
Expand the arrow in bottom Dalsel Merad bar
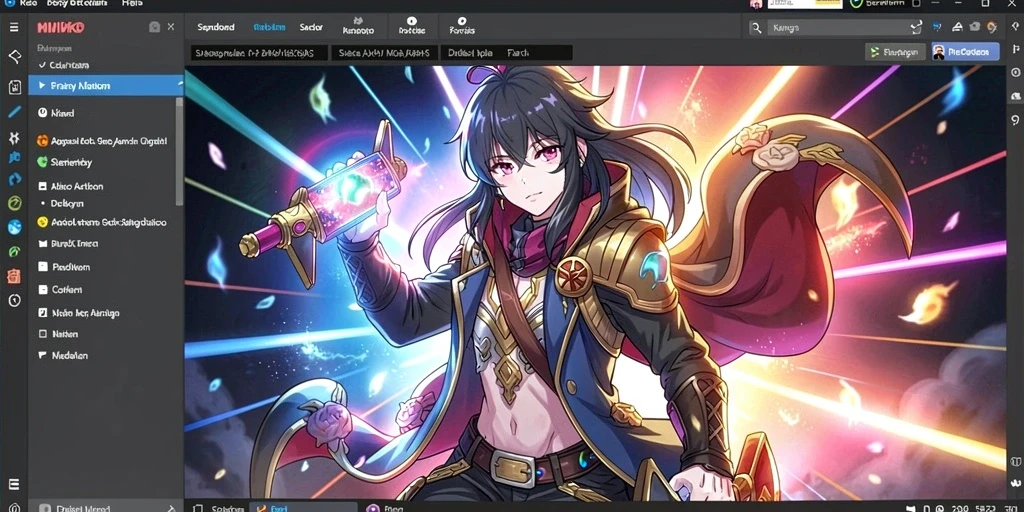pos(171,508)
